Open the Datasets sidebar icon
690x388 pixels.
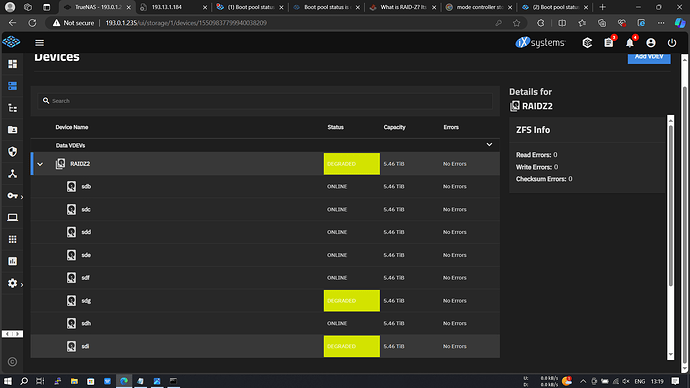[x=12, y=108]
